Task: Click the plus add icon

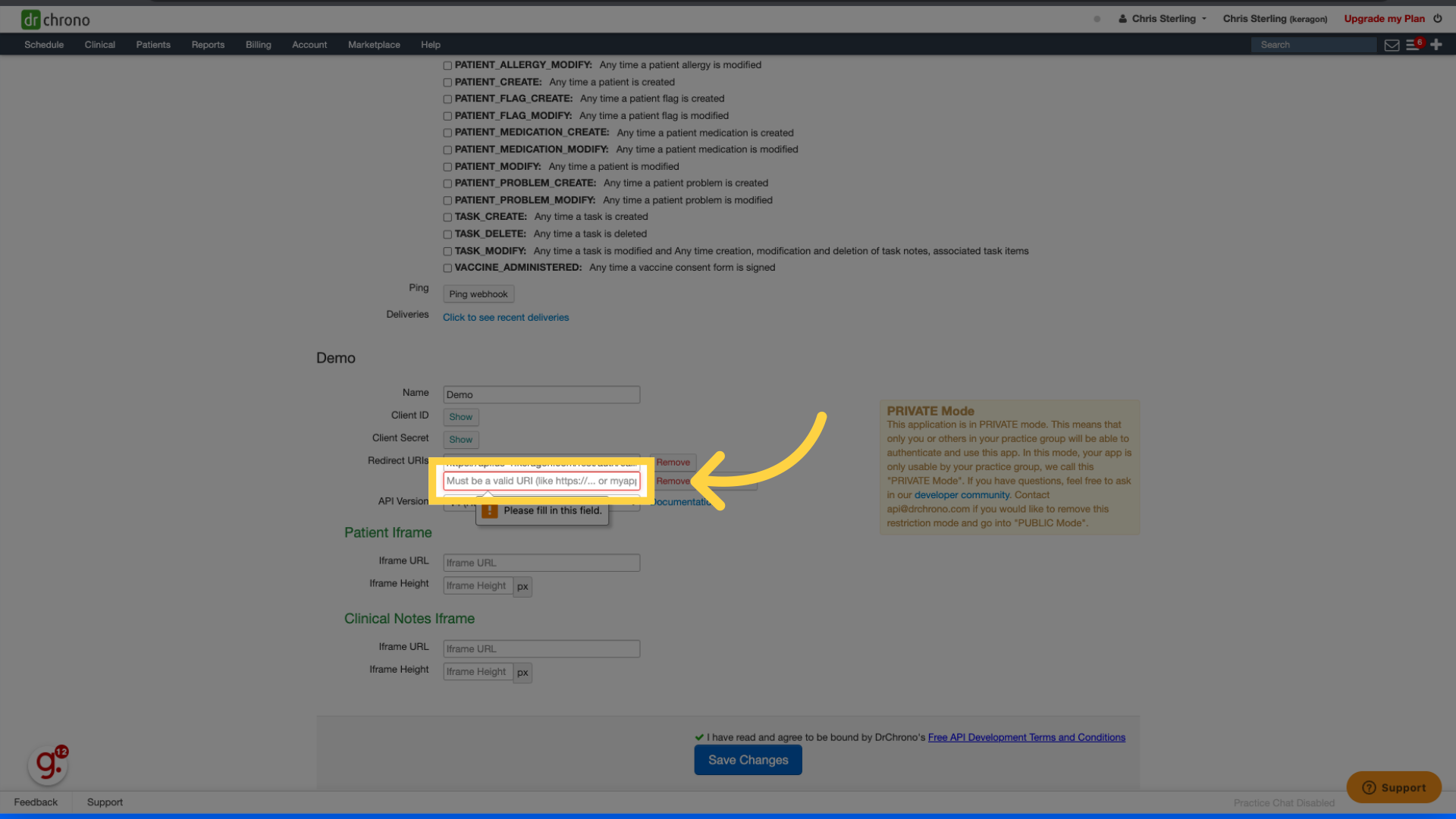Action: pos(1436,45)
